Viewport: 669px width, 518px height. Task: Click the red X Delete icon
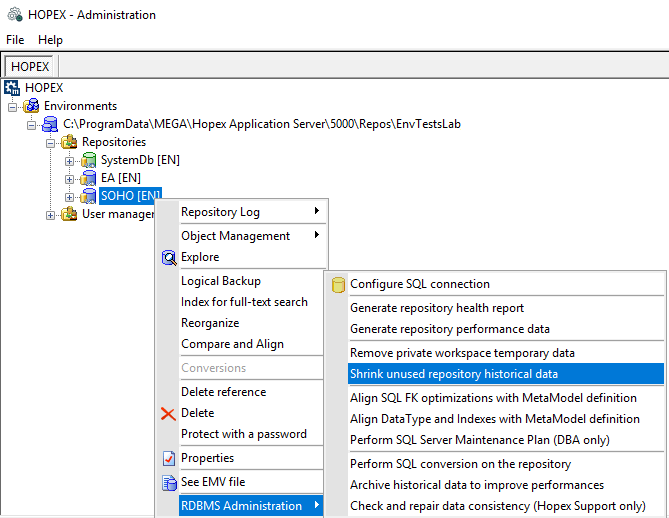(x=169, y=413)
